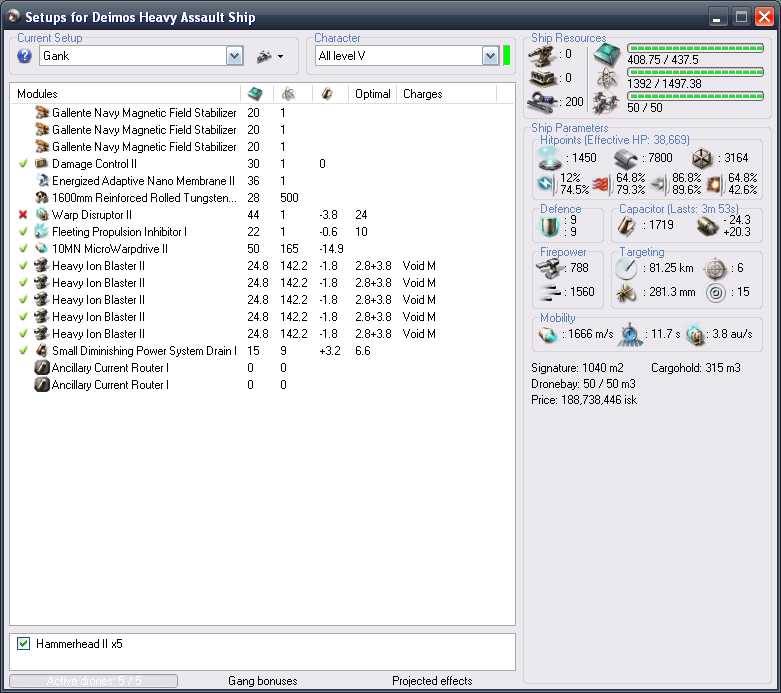Click the turret firepower icon showing 788
This screenshot has height=693, width=781.
point(548,269)
